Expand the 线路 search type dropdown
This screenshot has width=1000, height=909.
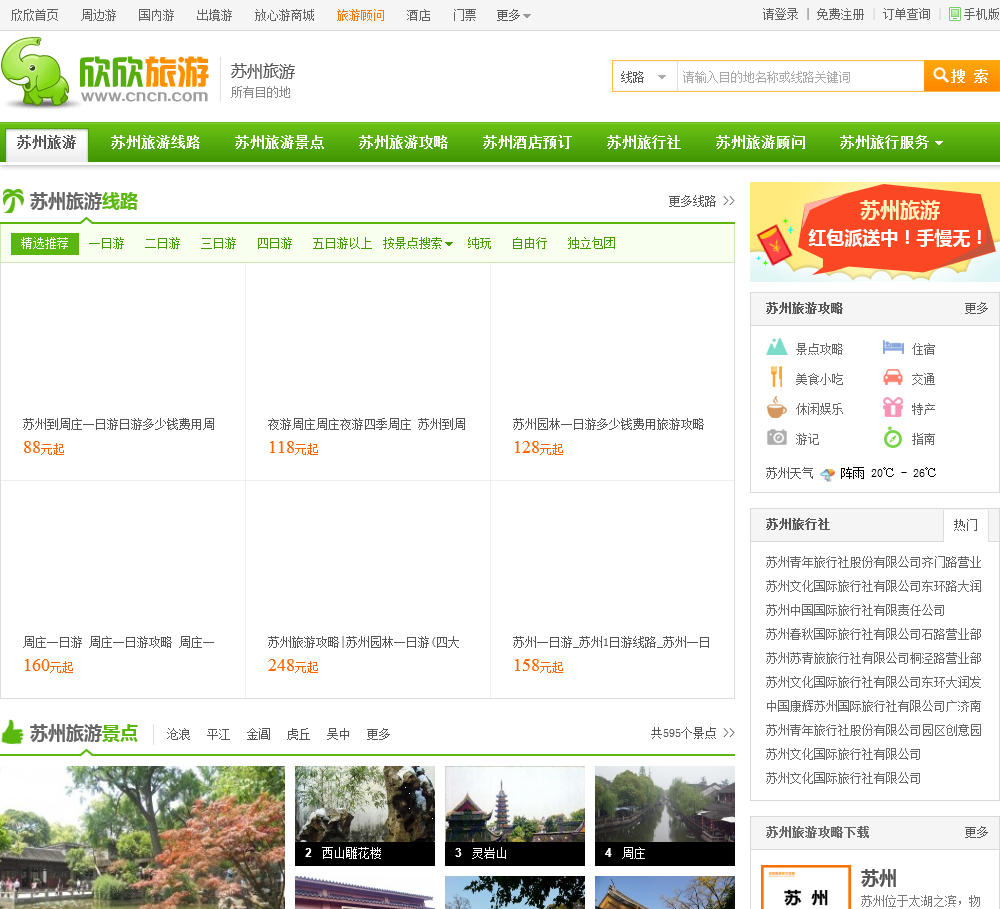tap(644, 77)
